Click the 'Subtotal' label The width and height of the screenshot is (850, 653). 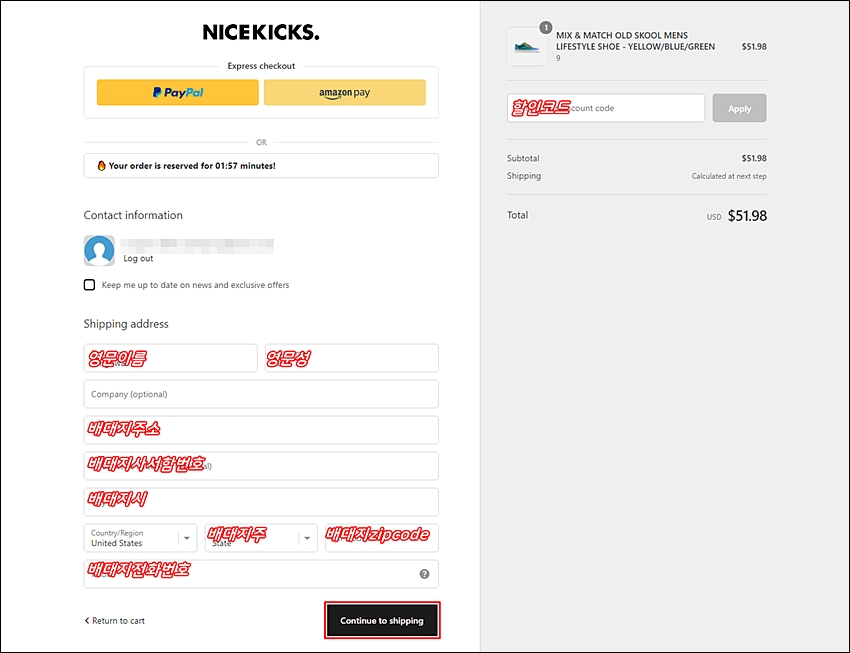[x=523, y=158]
